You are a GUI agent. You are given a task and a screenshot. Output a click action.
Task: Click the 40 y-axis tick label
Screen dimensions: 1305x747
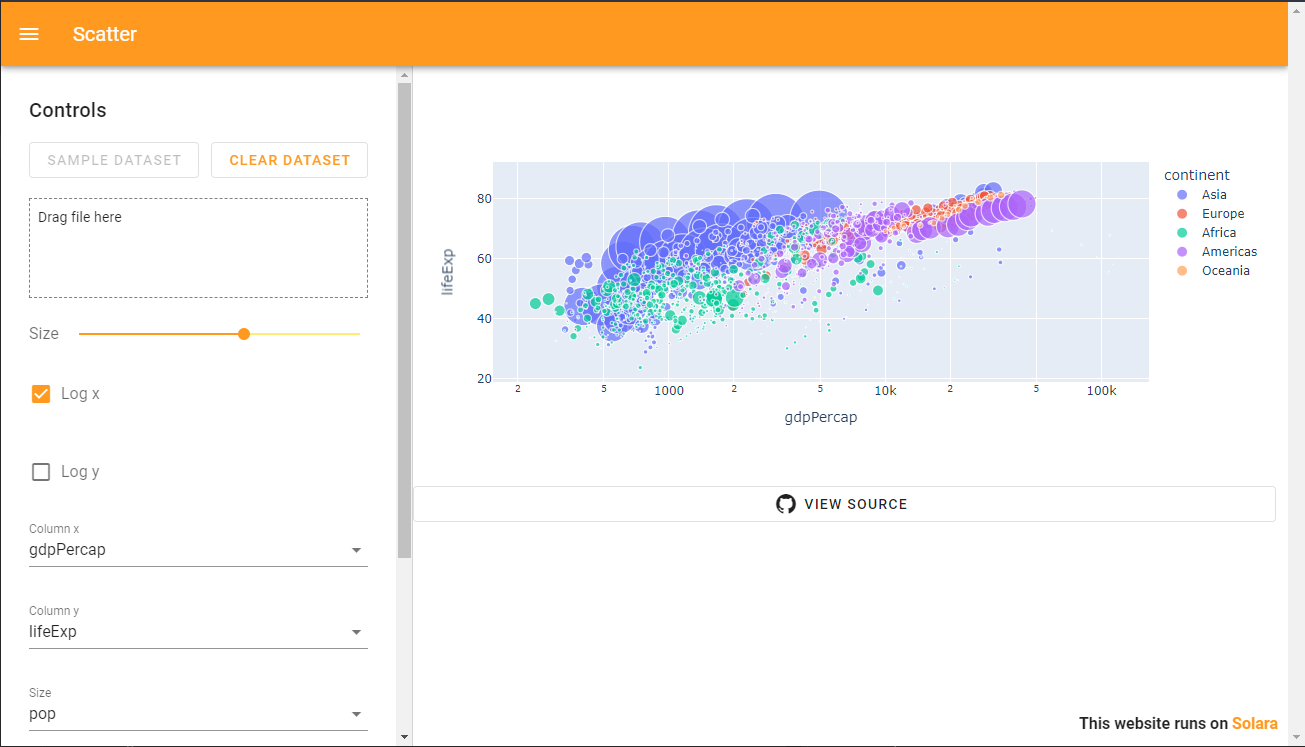[483, 319]
